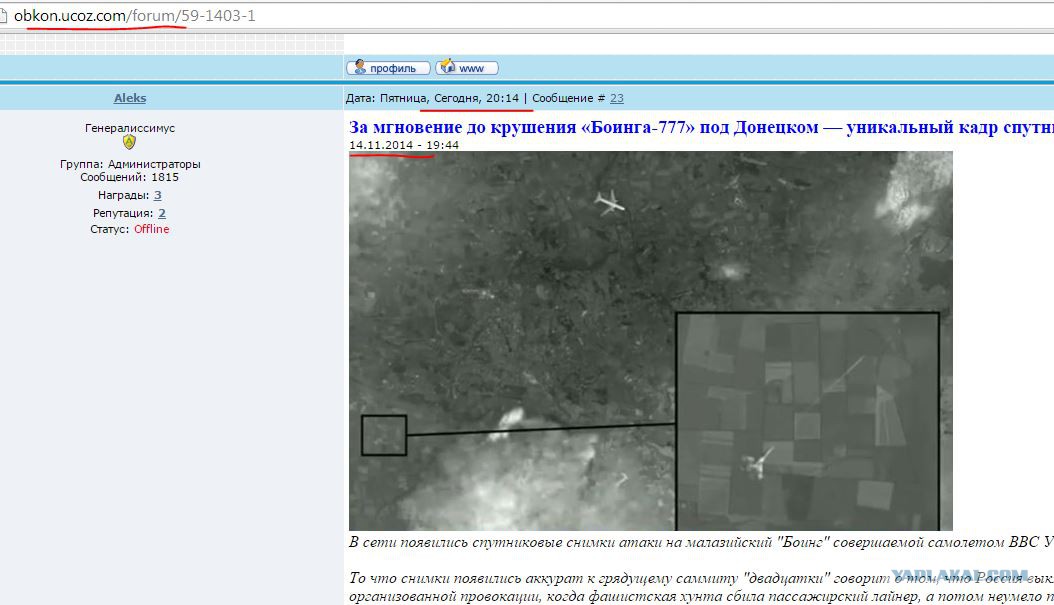The width and height of the screenshot is (1054, 605).
Task: Click the 'Сообщений: 1815' text
Action: 130,177
